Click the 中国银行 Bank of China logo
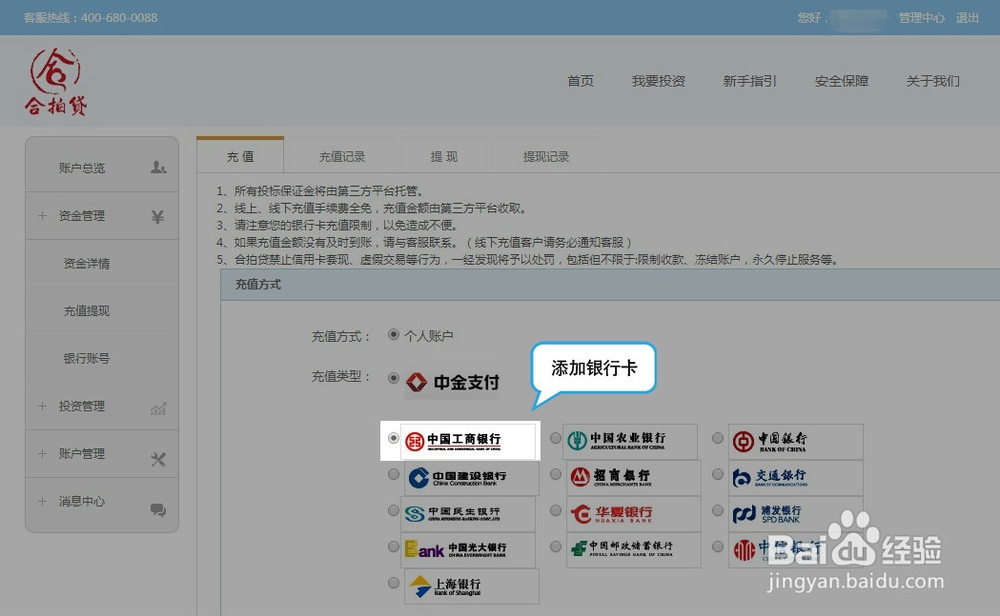The height and width of the screenshot is (616, 1000). coord(795,441)
